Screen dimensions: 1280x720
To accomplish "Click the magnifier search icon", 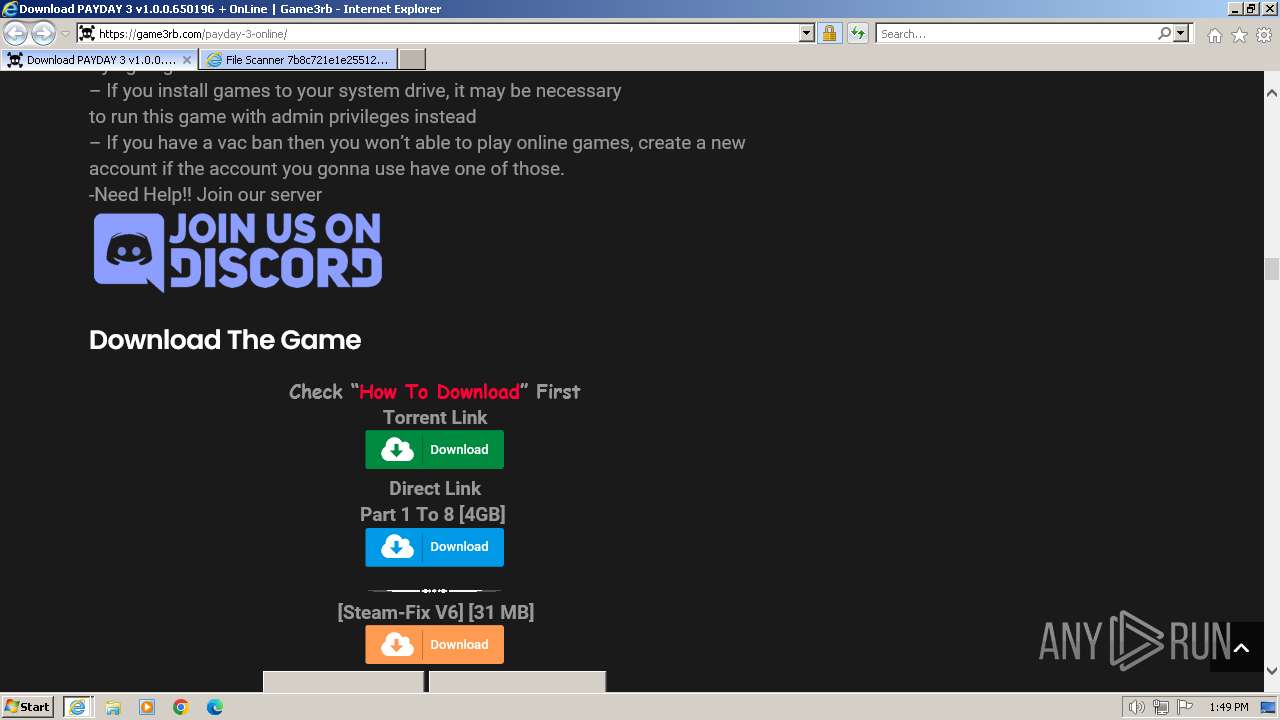I will tap(1164, 33).
